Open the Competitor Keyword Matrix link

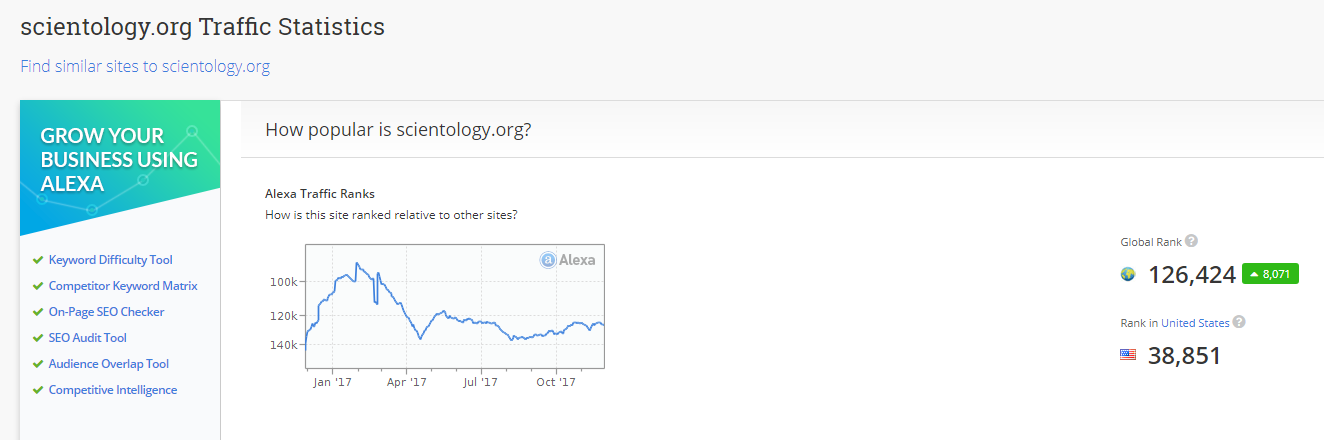point(123,286)
